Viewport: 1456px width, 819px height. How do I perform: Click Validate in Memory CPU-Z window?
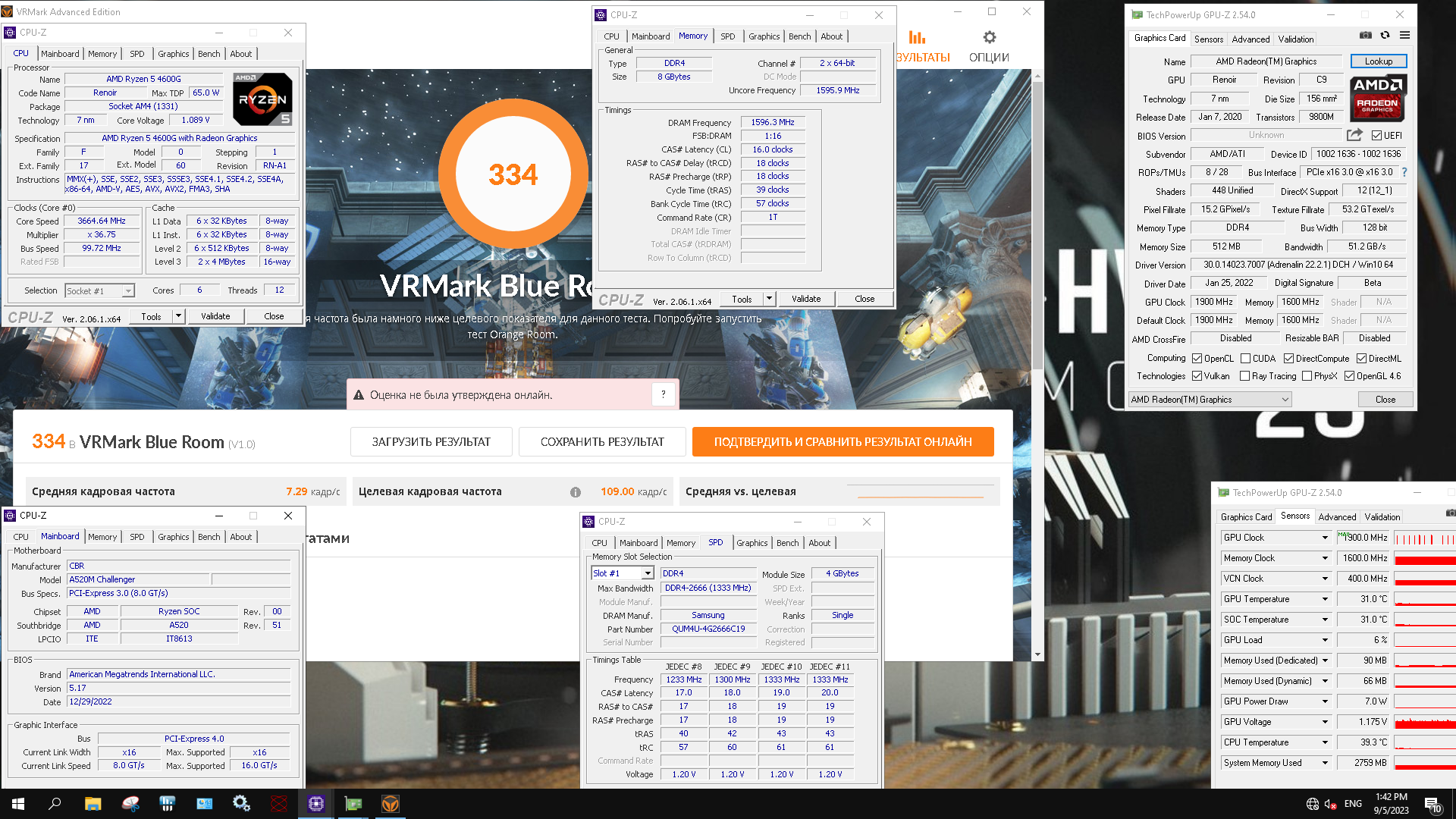point(805,299)
